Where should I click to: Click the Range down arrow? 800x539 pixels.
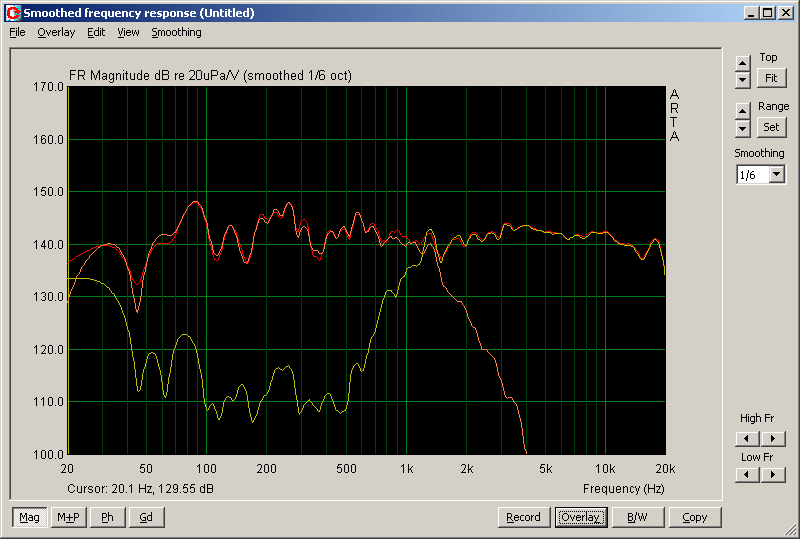(742, 128)
